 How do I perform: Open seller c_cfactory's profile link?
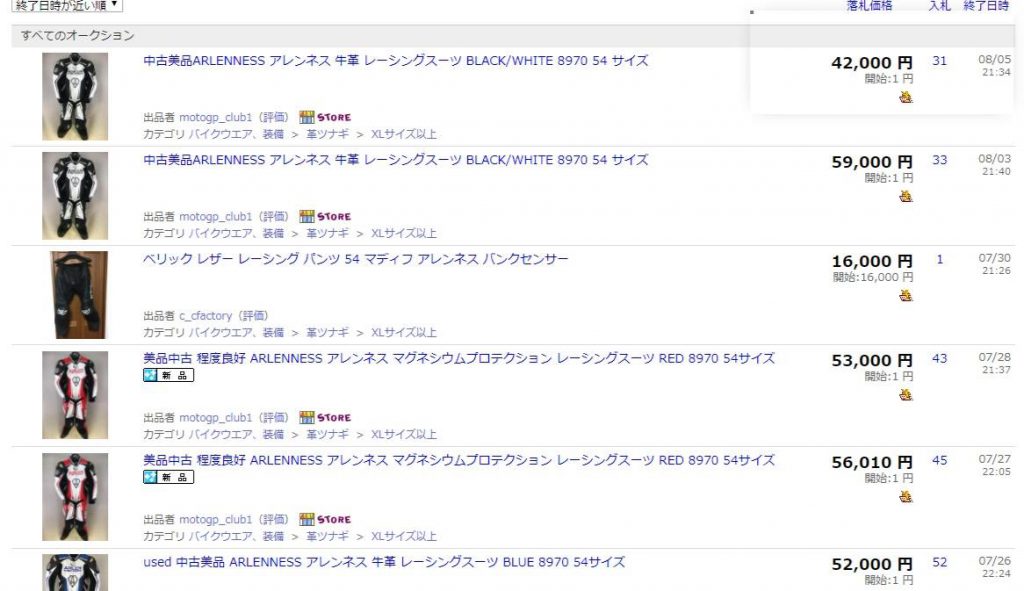[205, 316]
